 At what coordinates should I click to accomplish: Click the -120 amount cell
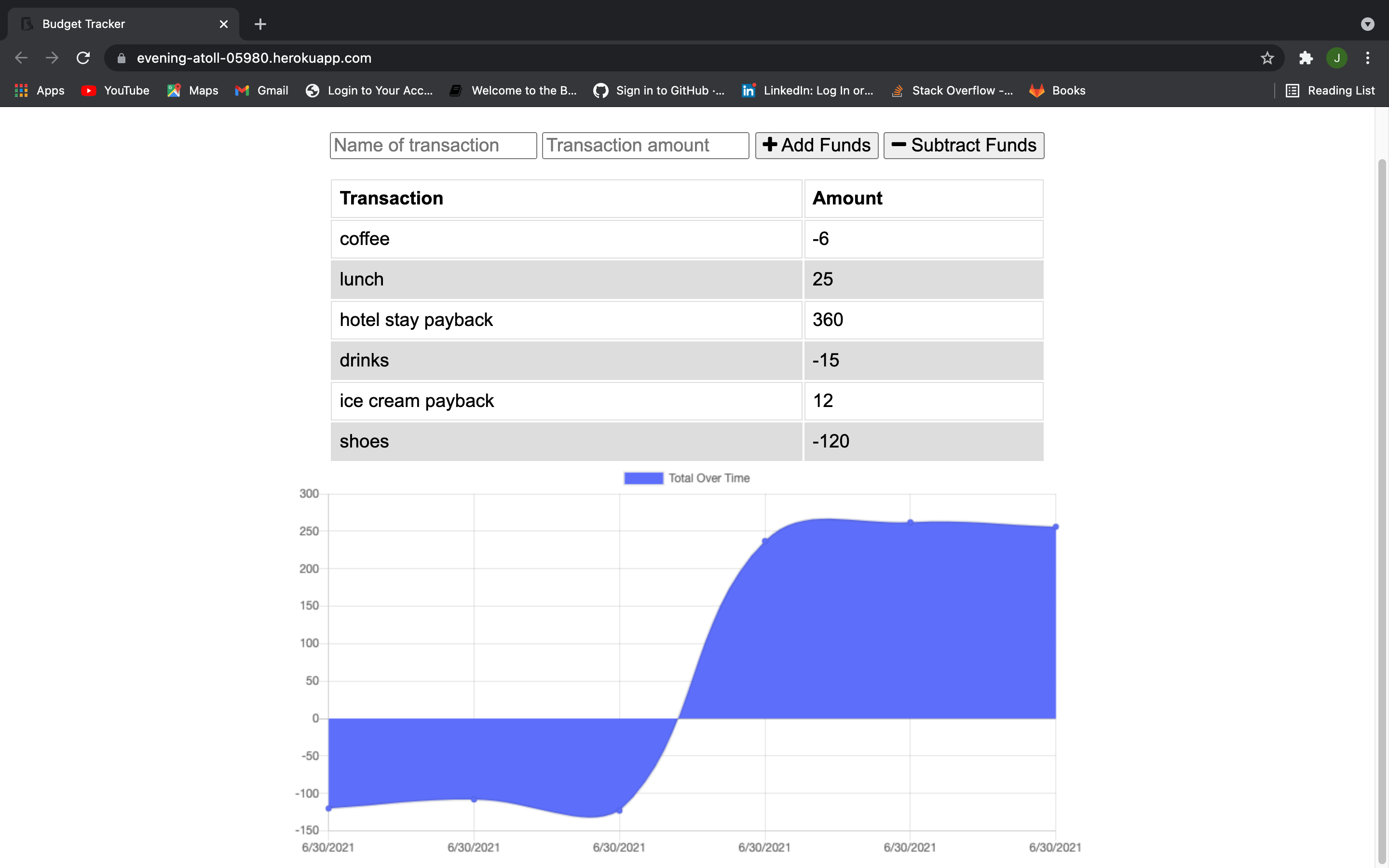924,441
